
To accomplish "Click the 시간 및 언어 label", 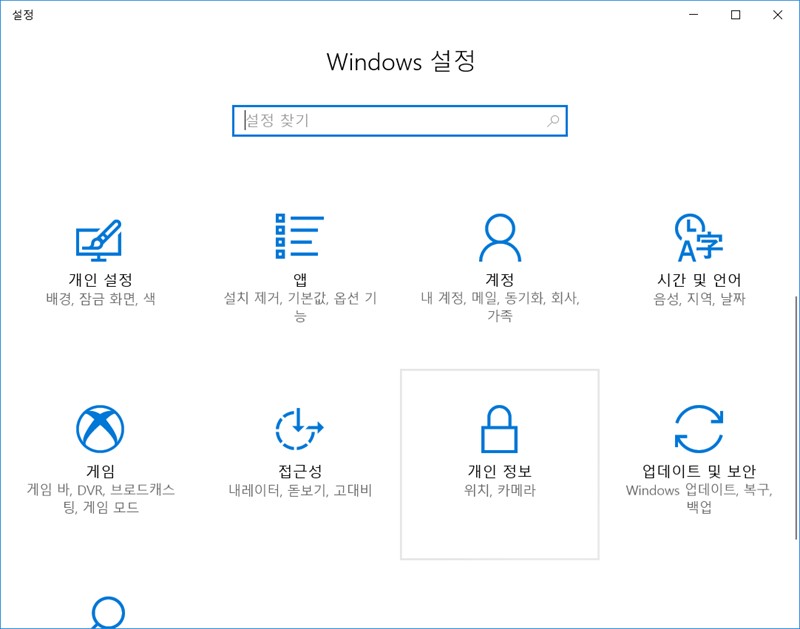I will [x=698, y=280].
